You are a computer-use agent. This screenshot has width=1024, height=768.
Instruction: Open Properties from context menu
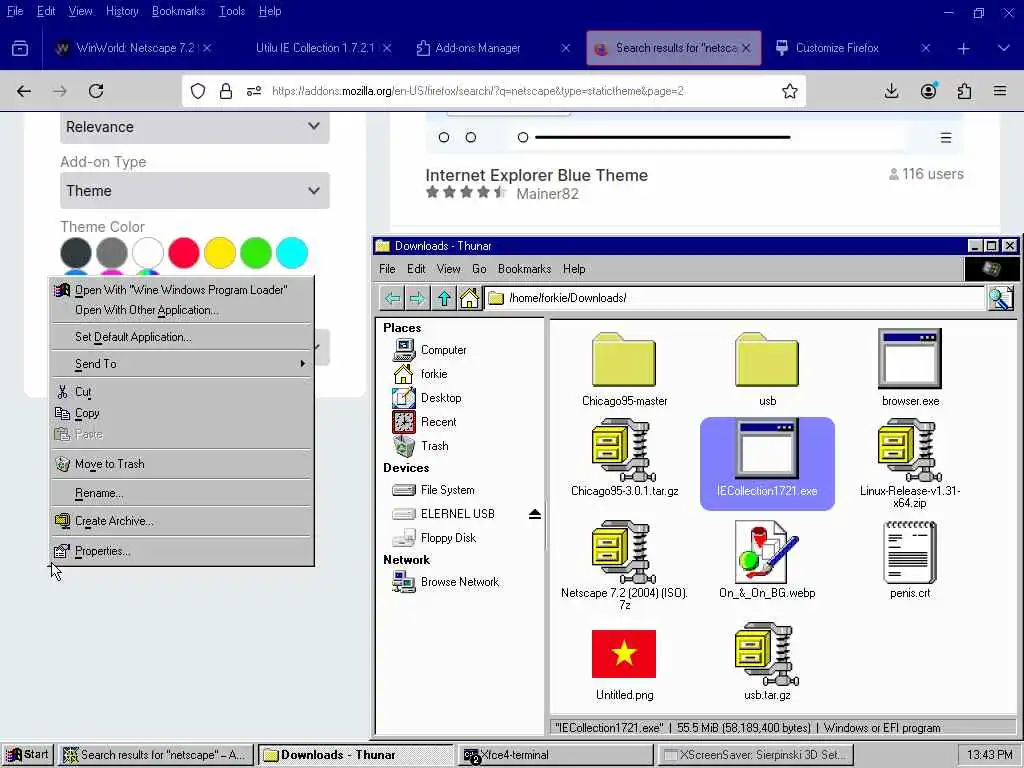(x=182, y=551)
